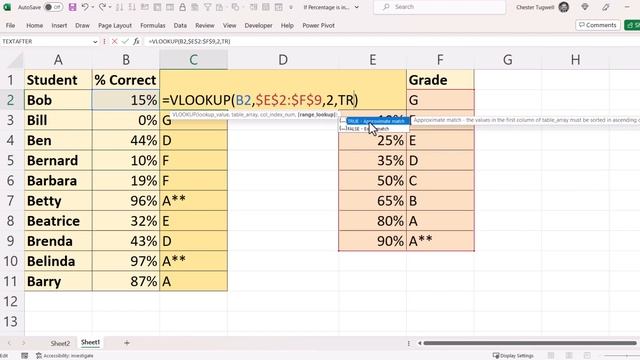Open the Data ribbon tab
Viewport: 640px width, 360px height.
[180, 25]
